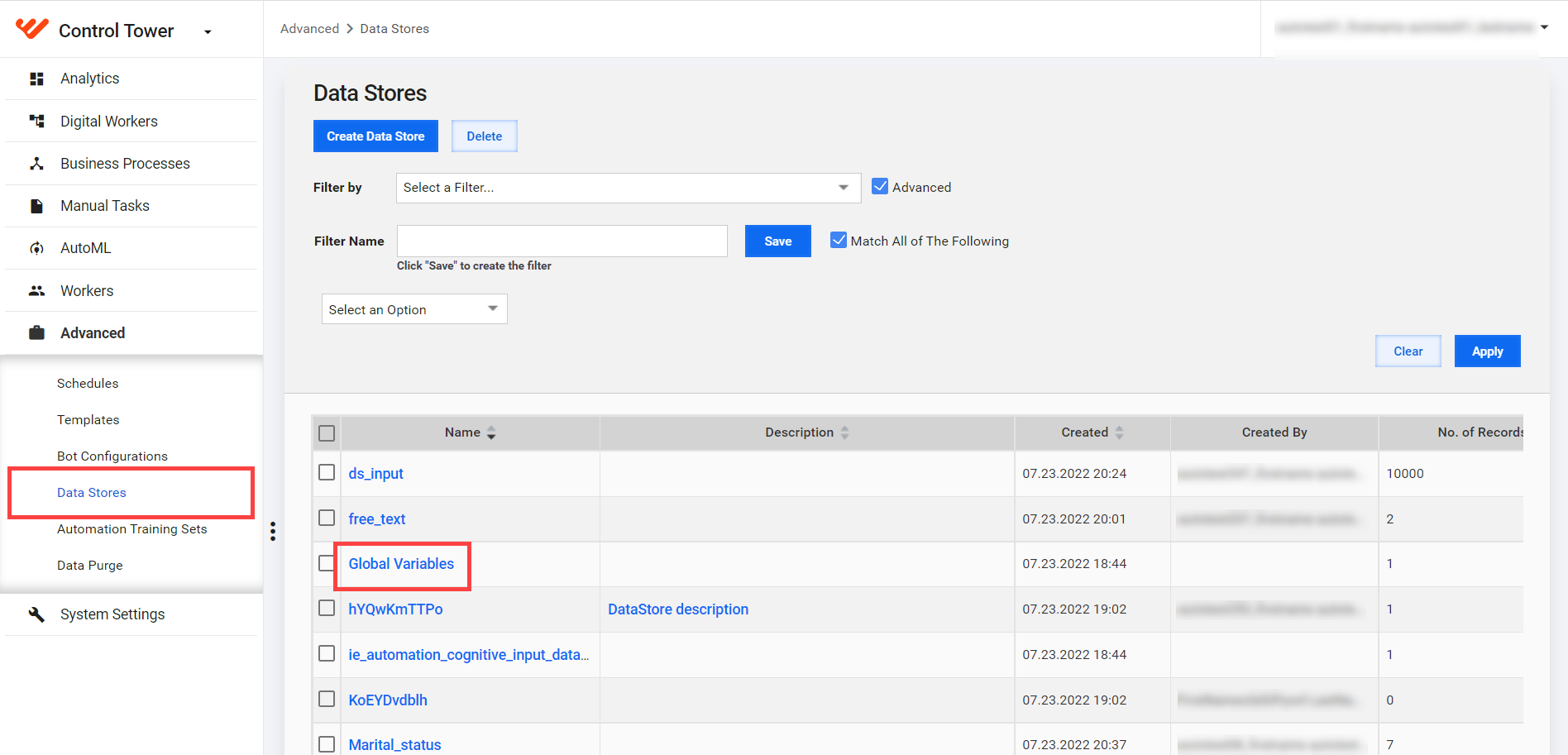
Task: Click the Workers people icon
Action: 36,291
